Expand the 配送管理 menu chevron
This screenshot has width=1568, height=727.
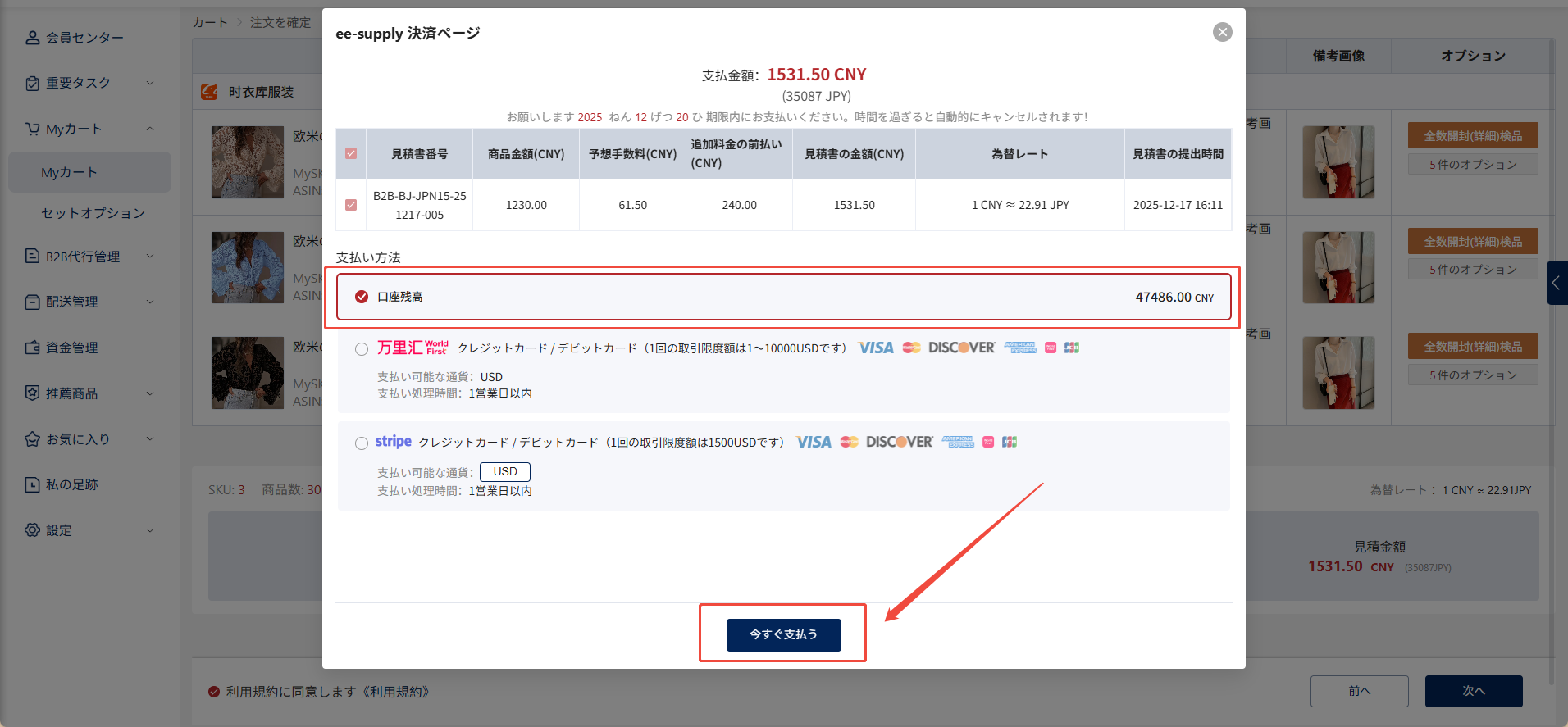tap(150, 302)
